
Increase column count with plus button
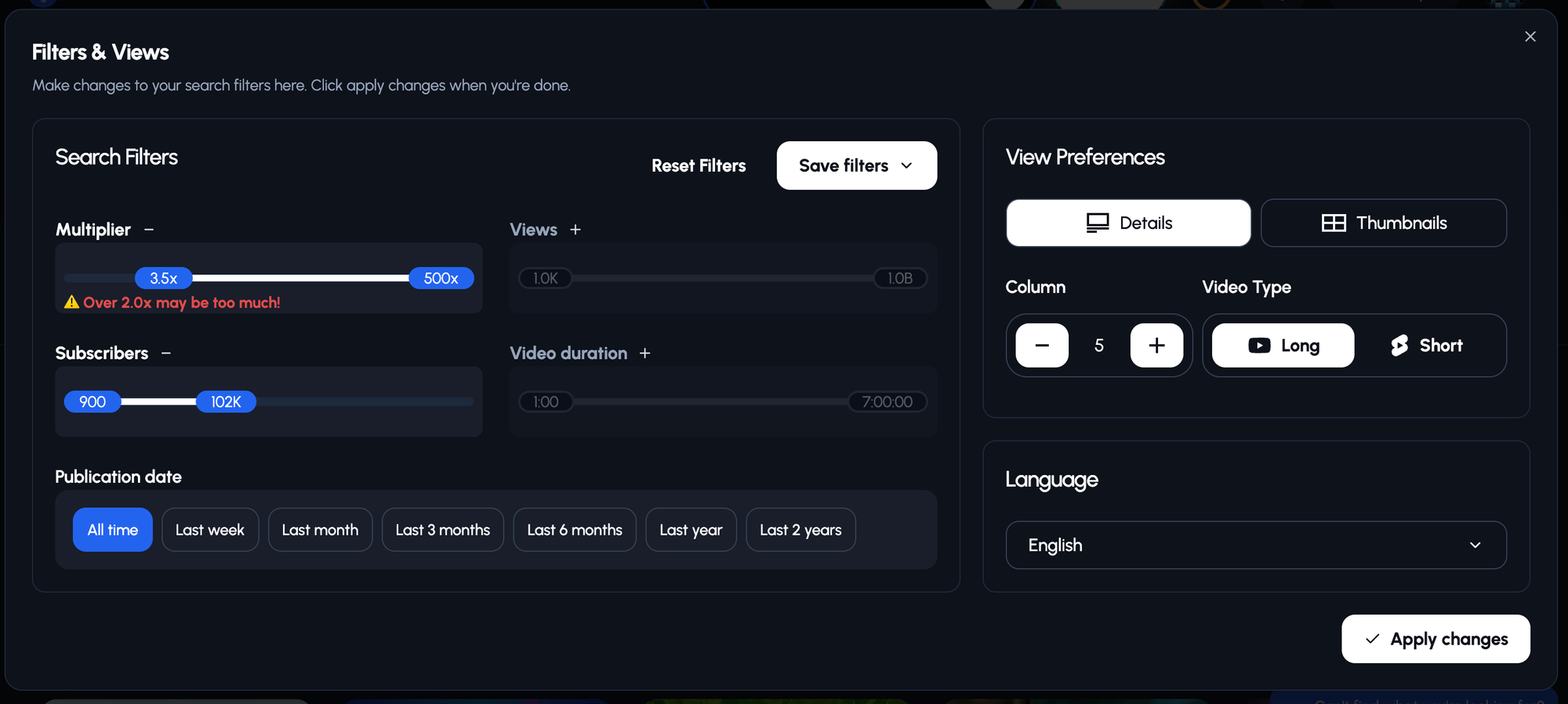(1156, 346)
